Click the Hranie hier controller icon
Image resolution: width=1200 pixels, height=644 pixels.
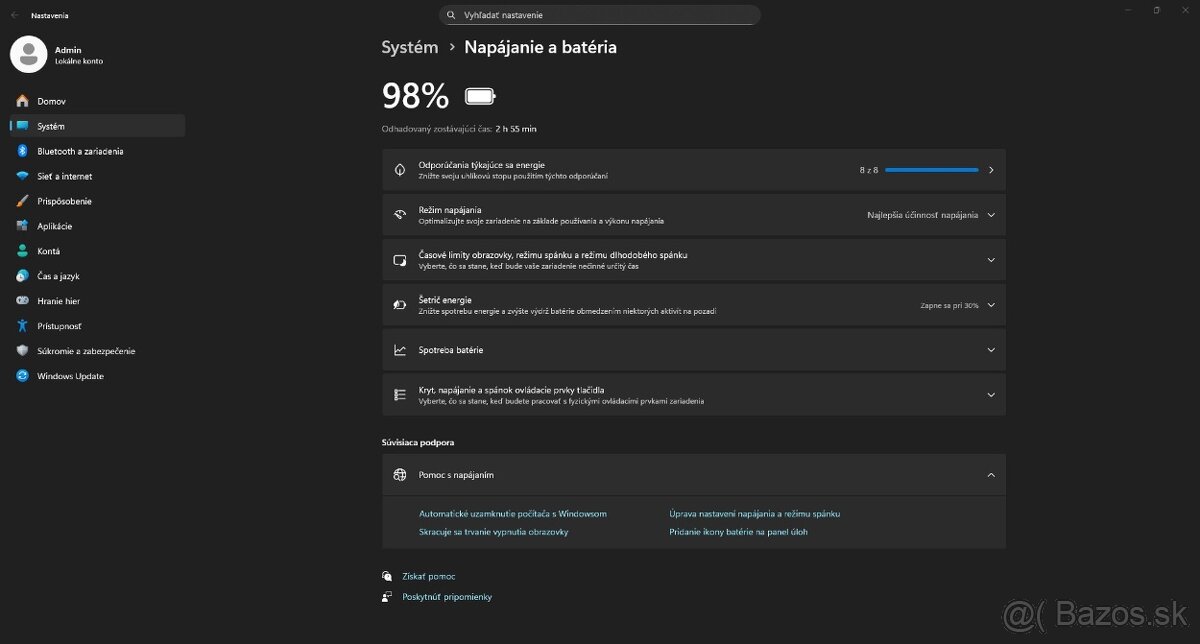[x=22, y=301]
